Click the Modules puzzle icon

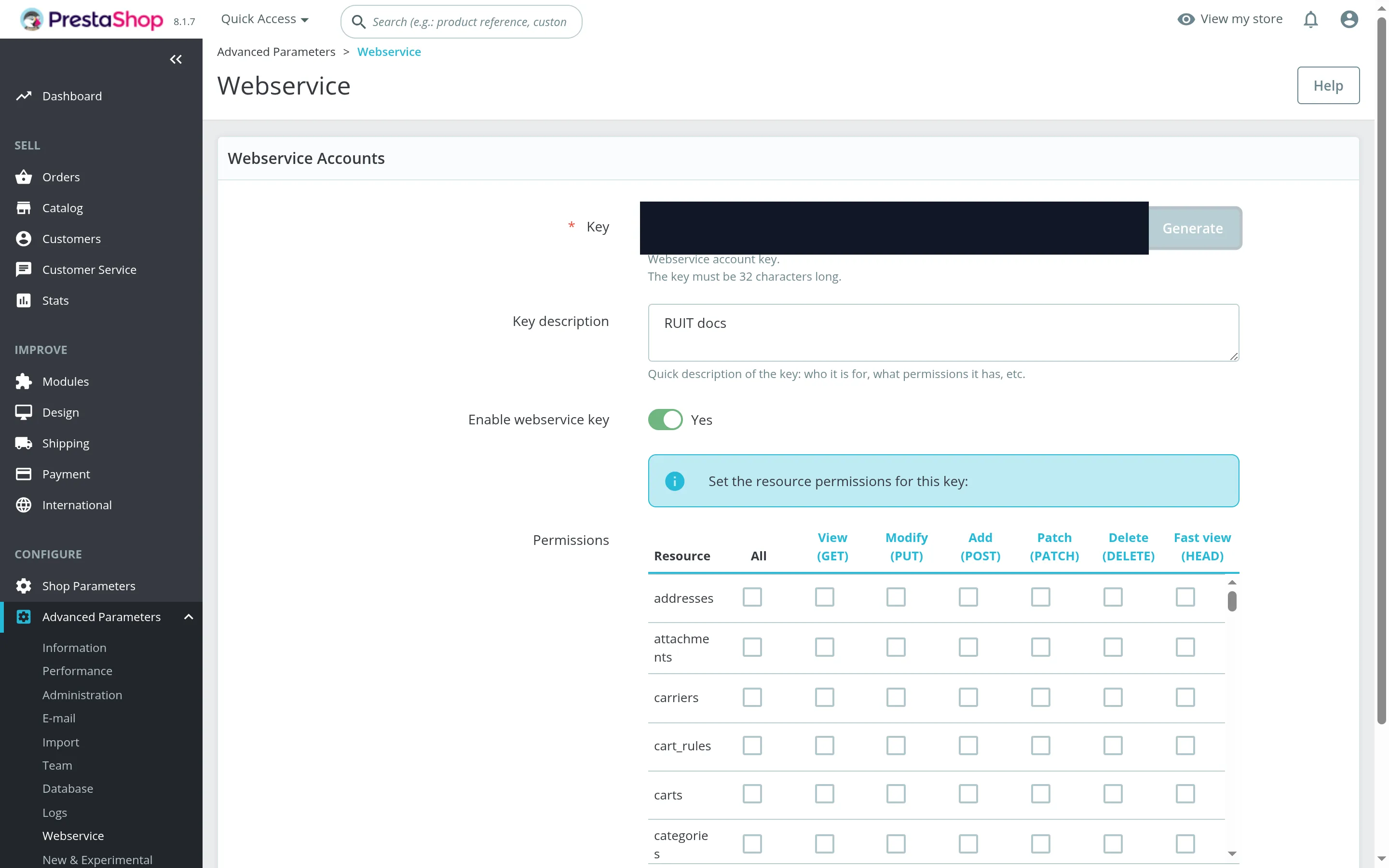(x=24, y=381)
